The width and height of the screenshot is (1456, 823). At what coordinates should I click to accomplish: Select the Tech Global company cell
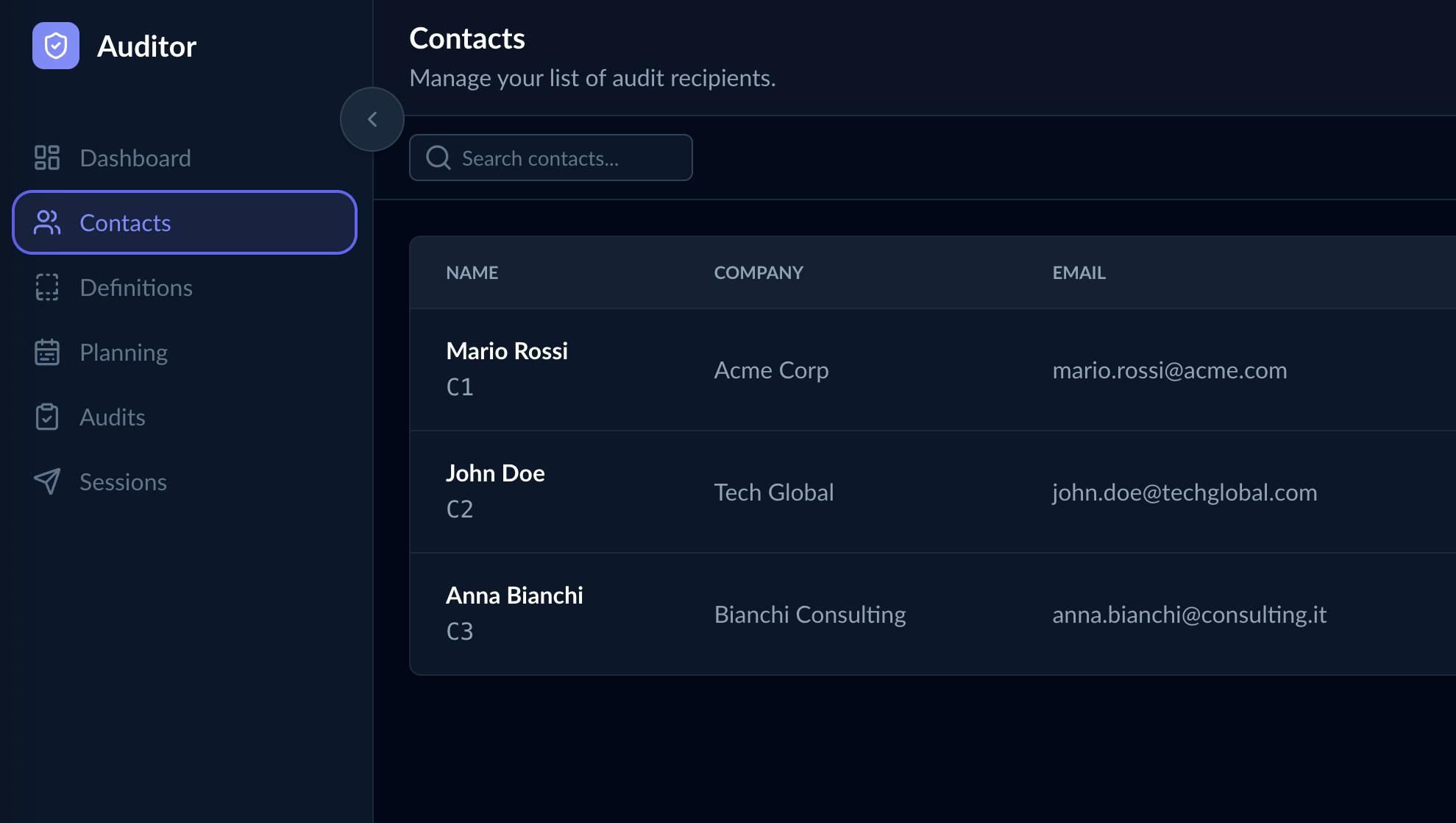(773, 492)
